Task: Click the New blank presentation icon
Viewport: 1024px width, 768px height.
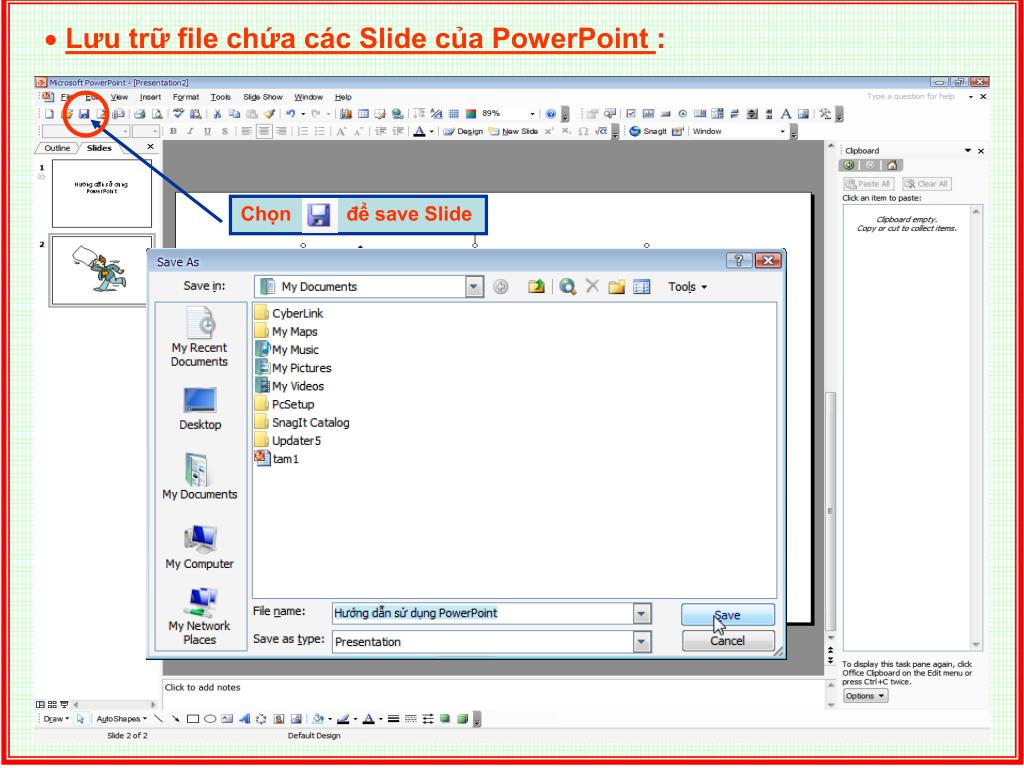Action: [x=50, y=114]
